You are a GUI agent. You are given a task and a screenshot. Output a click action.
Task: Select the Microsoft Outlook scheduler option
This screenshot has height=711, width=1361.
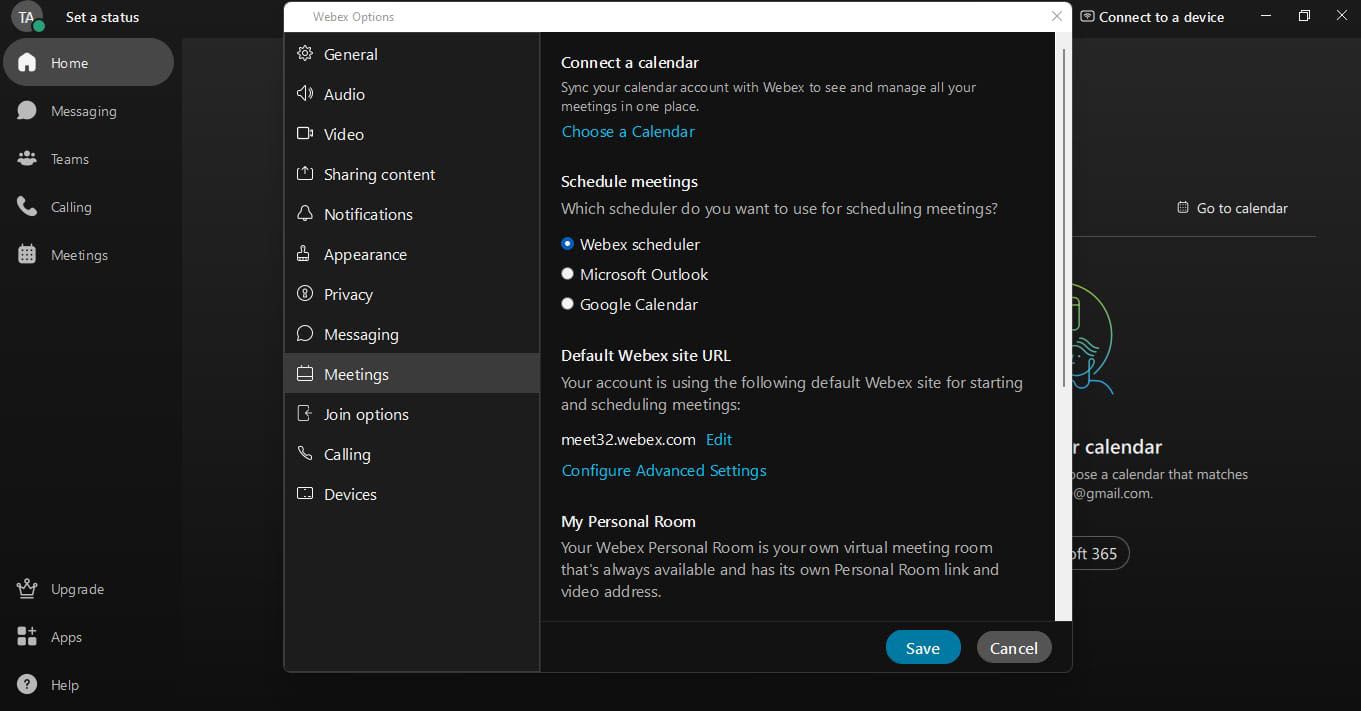point(568,274)
